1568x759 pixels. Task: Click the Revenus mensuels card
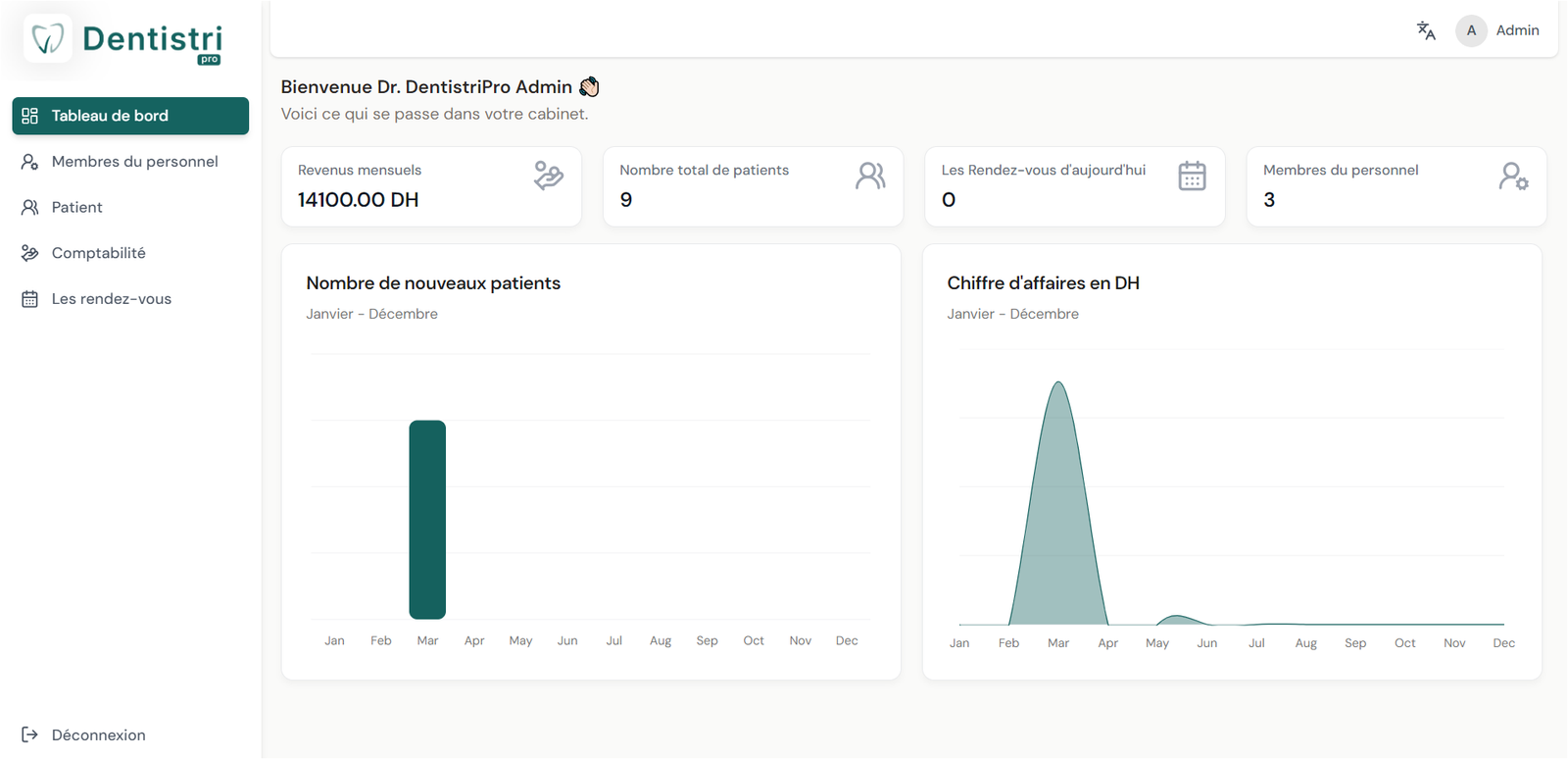pyautogui.click(x=431, y=186)
